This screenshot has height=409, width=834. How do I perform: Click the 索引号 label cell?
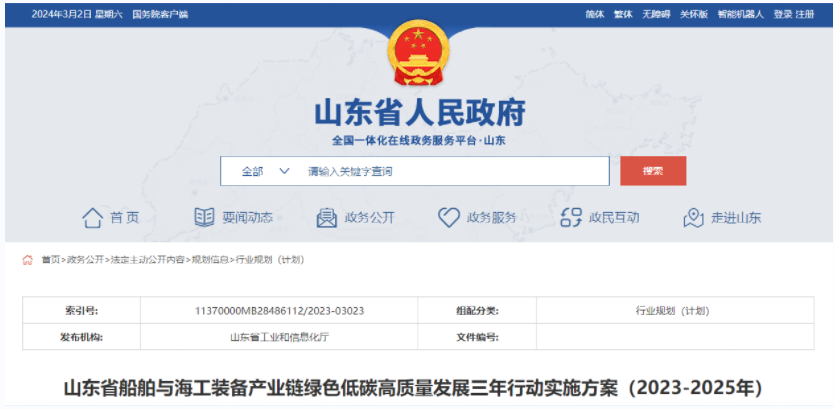click(81, 311)
